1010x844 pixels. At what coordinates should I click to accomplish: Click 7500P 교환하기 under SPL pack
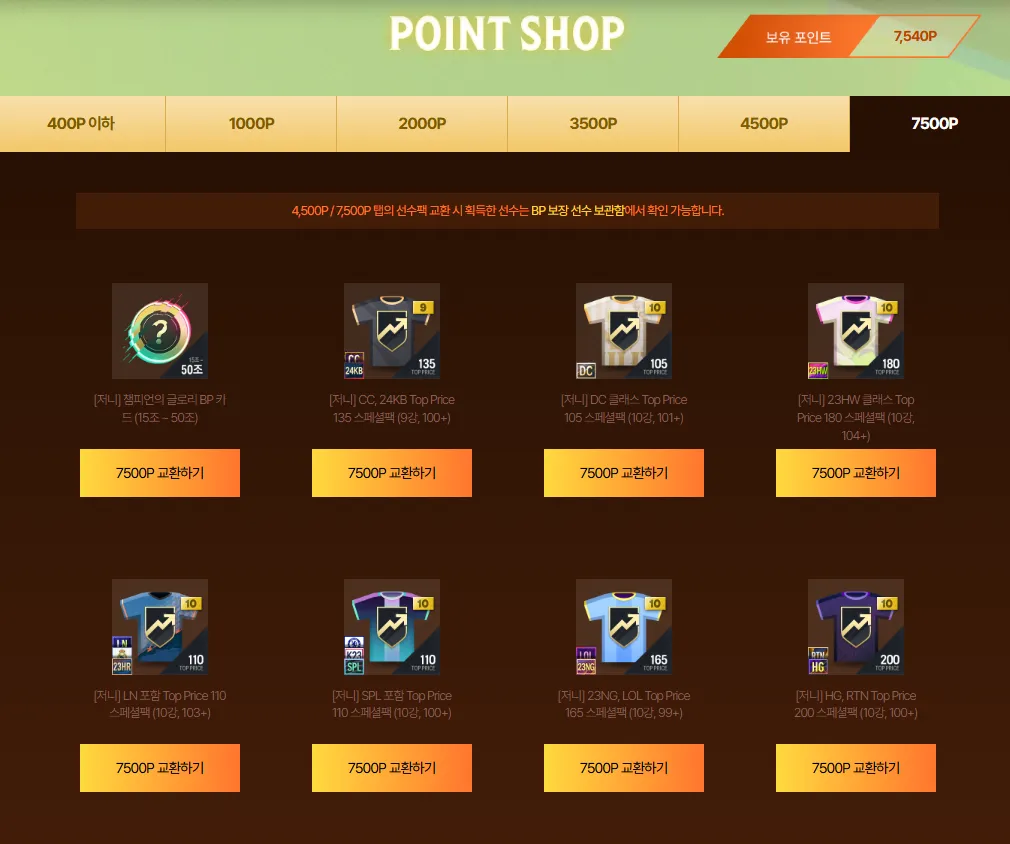point(392,768)
